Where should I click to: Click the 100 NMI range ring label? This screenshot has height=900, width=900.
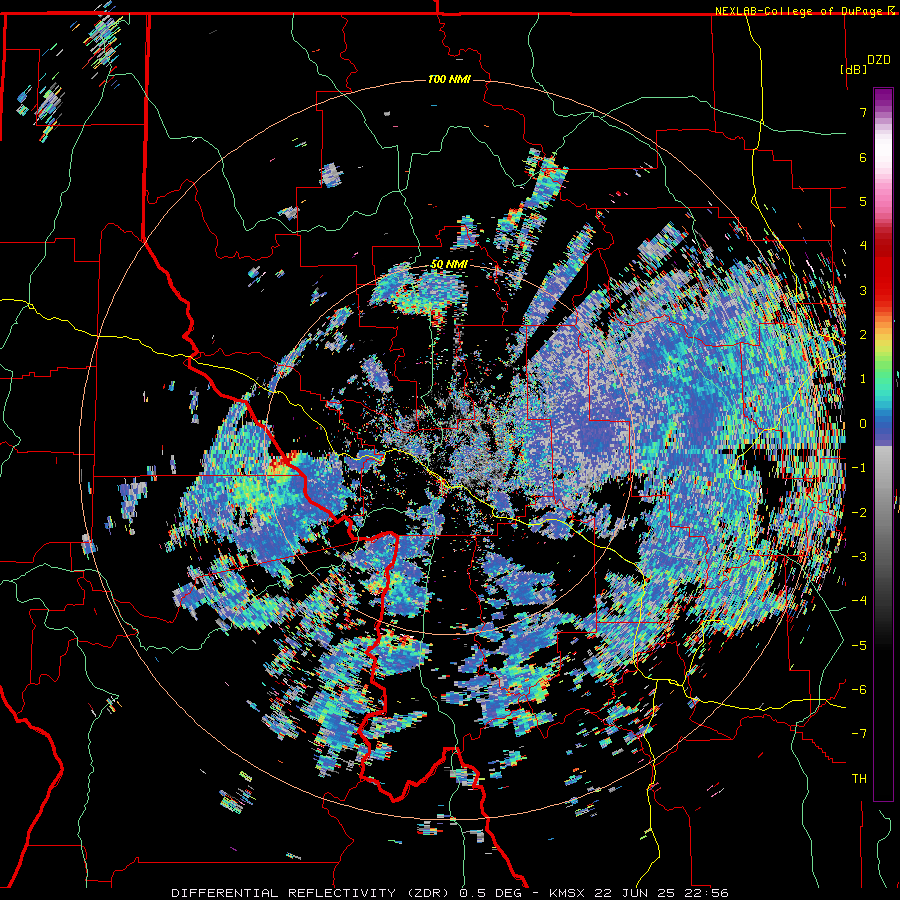(x=449, y=79)
